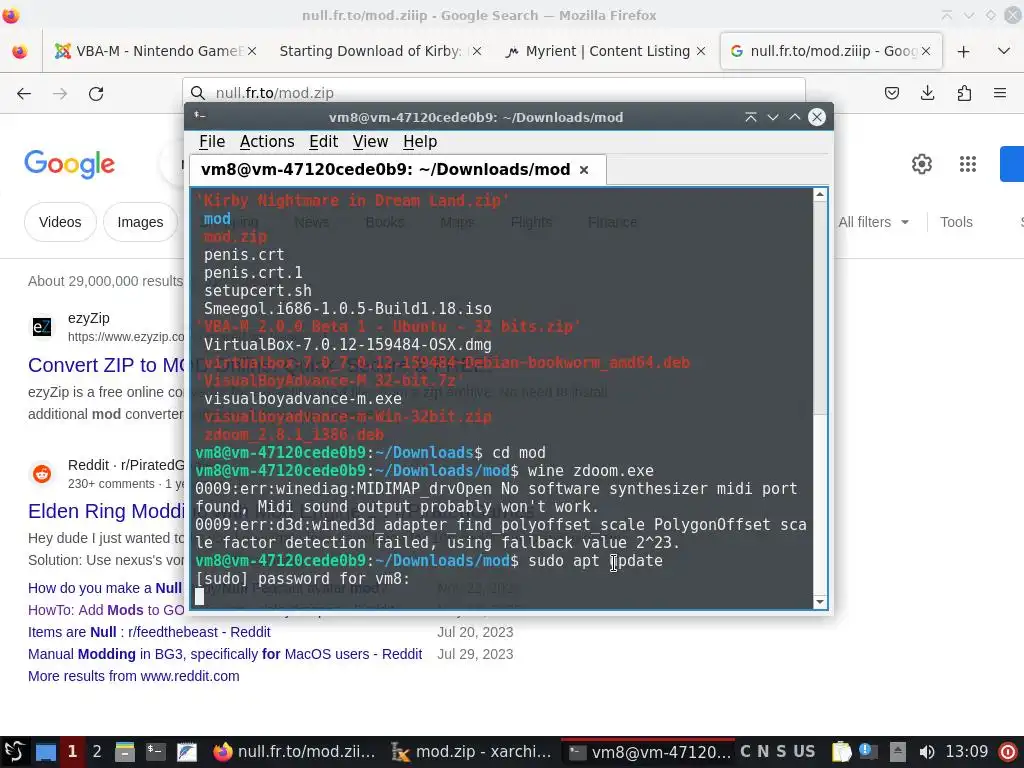Viewport: 1024px width, 768px height.
Task: Open the Firefox hamburger menu
Action: (1000, 93)
